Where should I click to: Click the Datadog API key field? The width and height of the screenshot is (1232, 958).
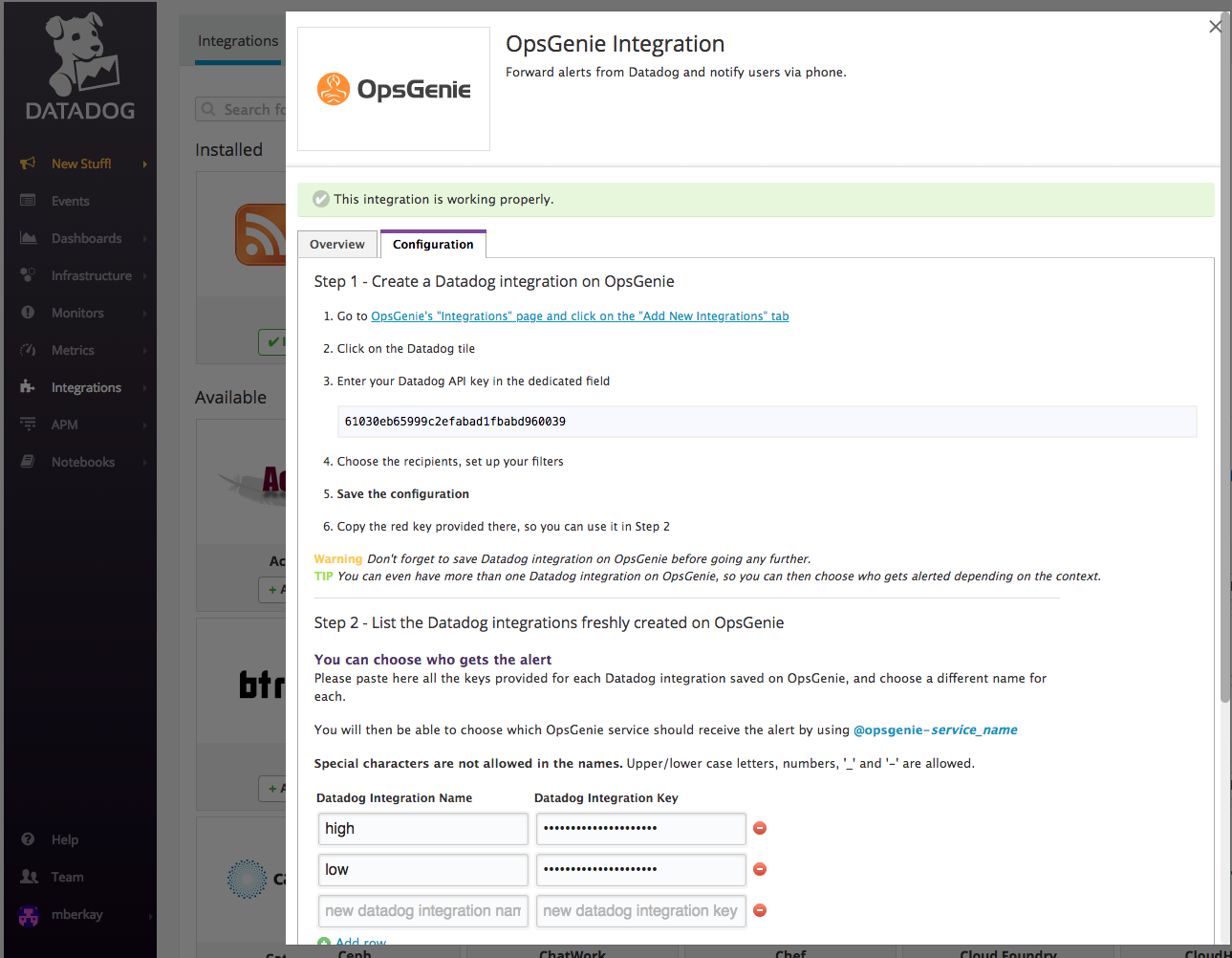coord(767,422)
